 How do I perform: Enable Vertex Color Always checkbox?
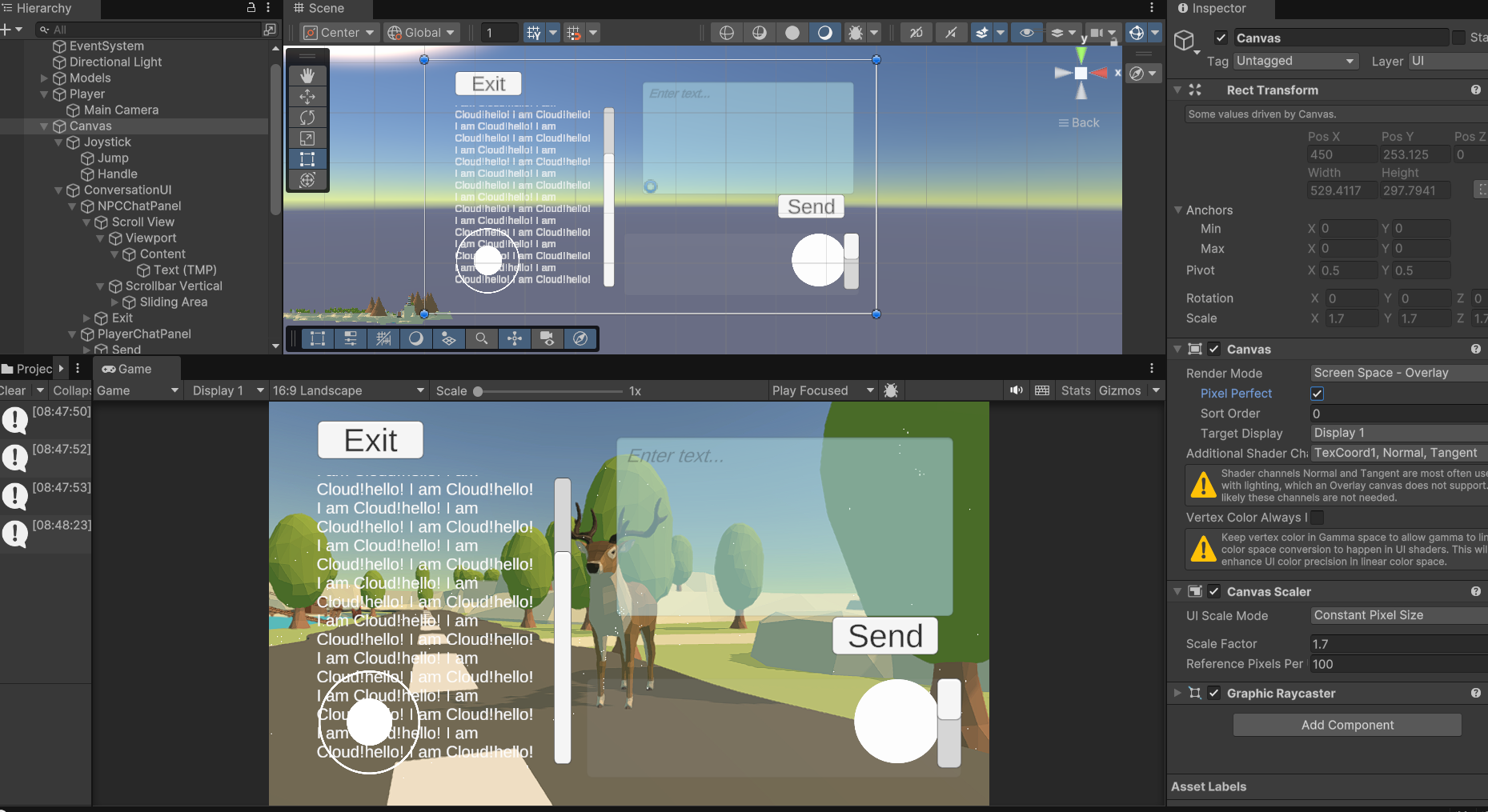click(x=1317, y=518)
